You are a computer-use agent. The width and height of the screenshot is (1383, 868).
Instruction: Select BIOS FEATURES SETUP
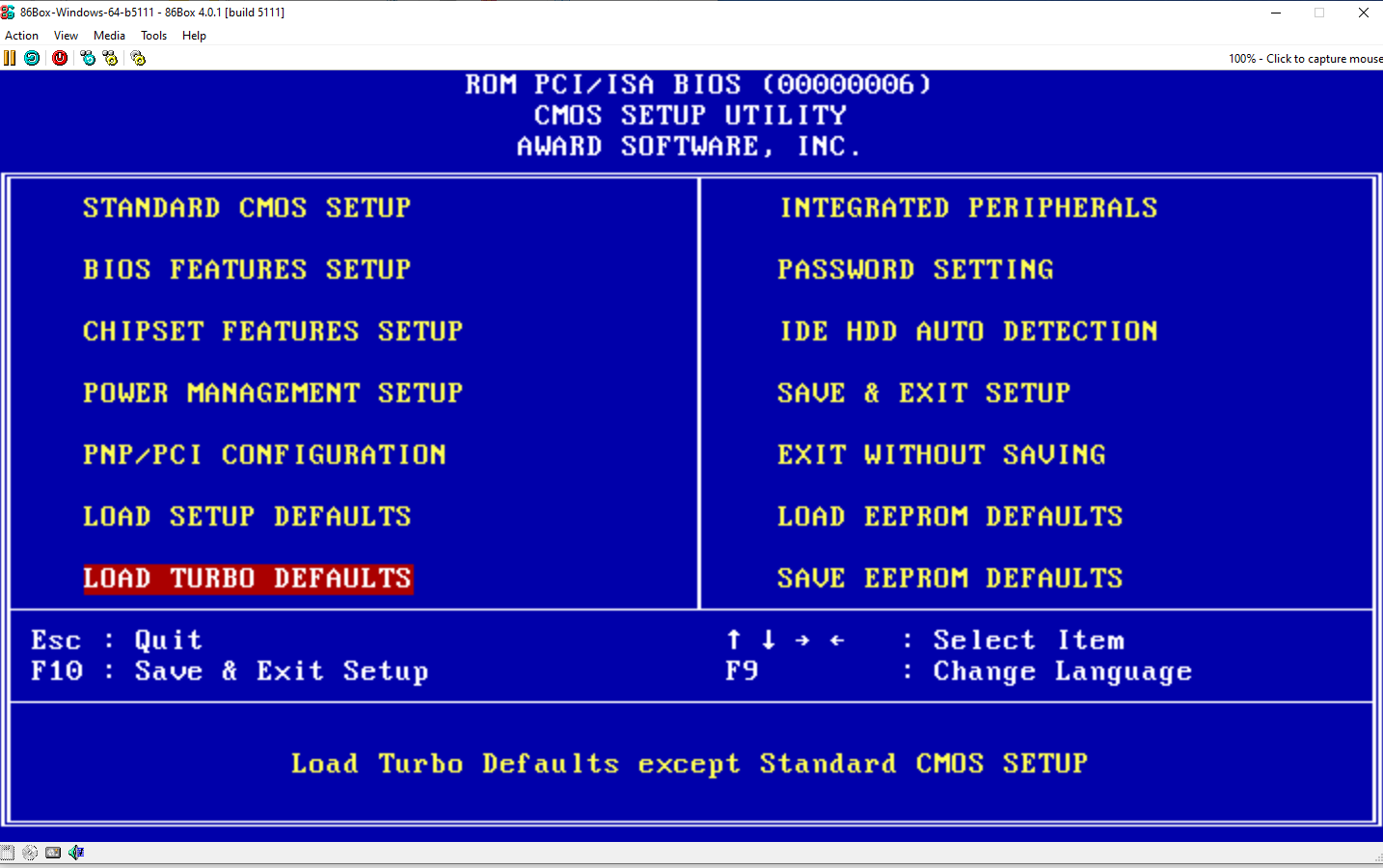[247, 269]
